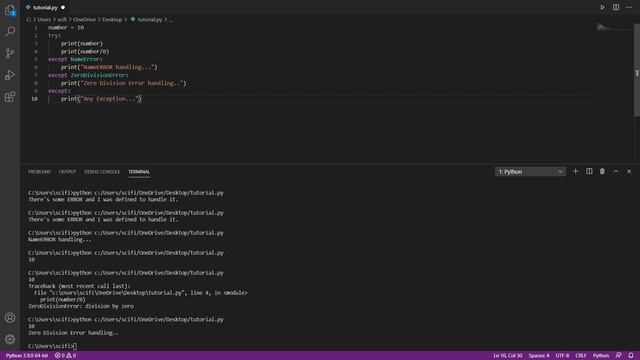Click terminal prompt input at bottom
The height and width of the screenshot is (360, 640).
[x=76, y=346]
